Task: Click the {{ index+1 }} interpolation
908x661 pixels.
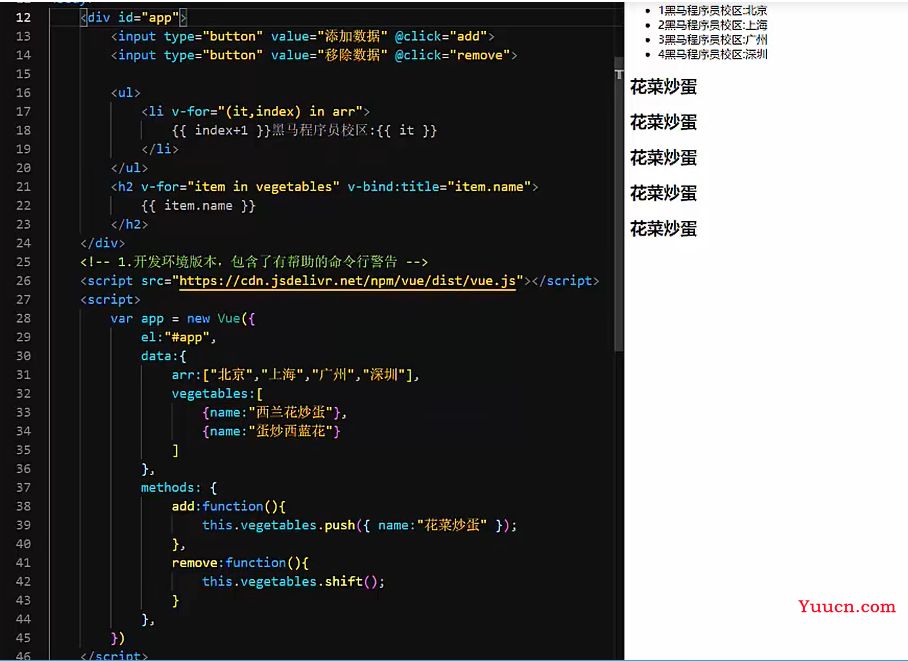Action: tap(221, 130)
